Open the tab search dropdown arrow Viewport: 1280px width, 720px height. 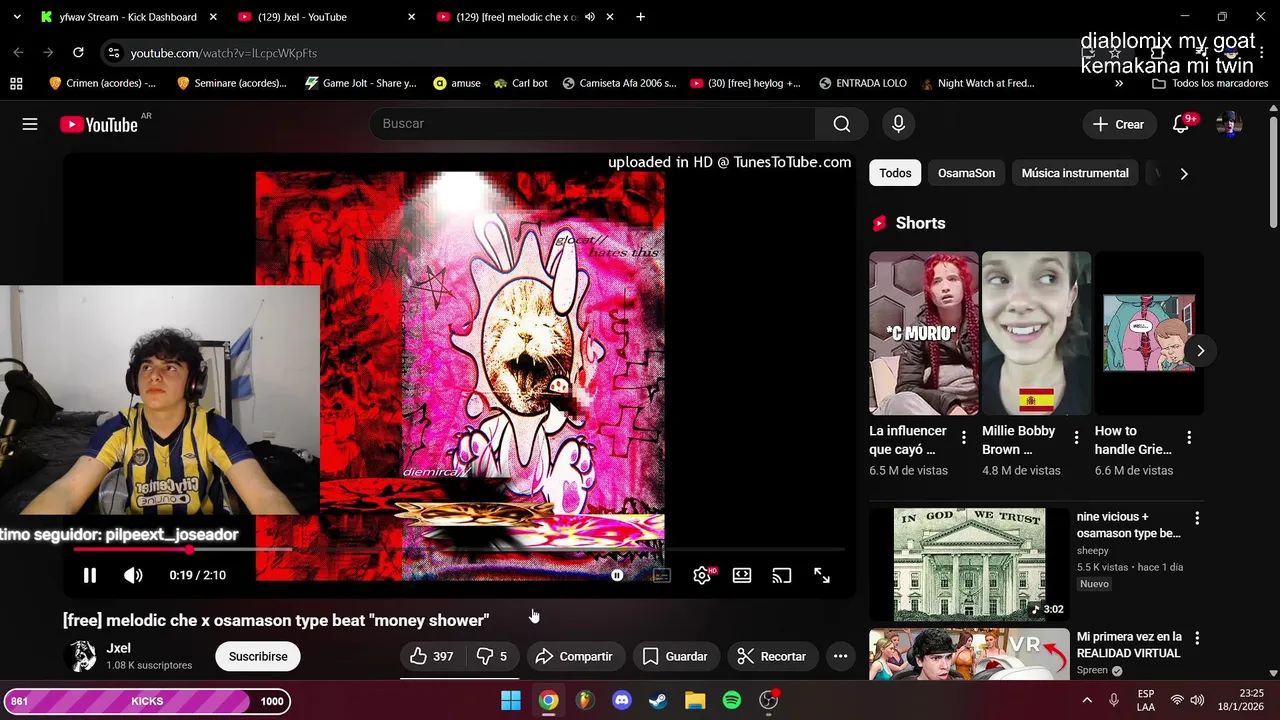click(x=16, y=17)
